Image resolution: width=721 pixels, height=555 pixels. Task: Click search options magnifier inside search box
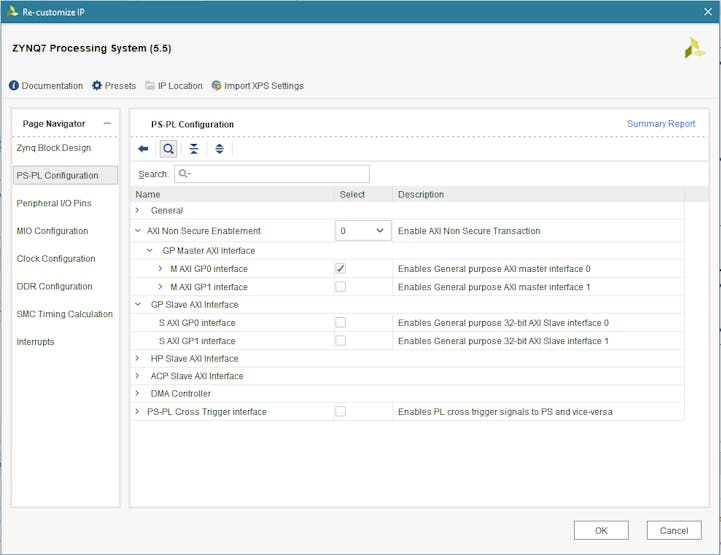coord(184,173)
